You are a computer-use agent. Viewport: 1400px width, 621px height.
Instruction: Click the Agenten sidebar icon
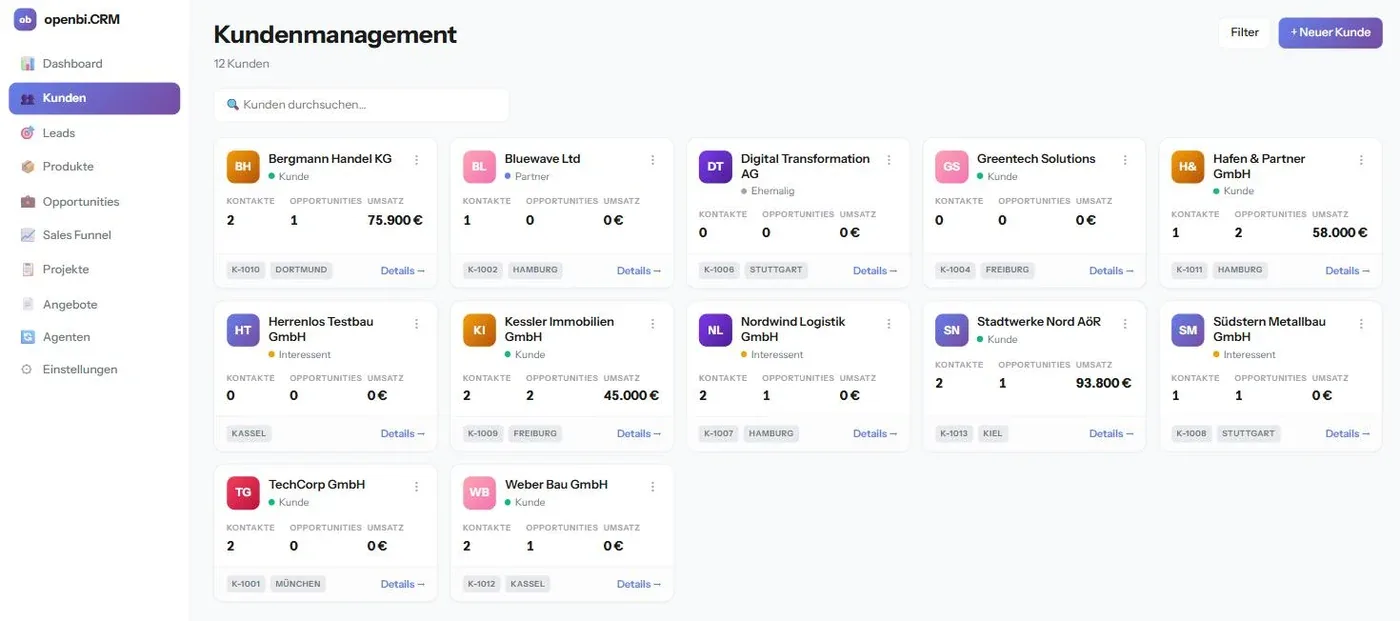[27, 337]
